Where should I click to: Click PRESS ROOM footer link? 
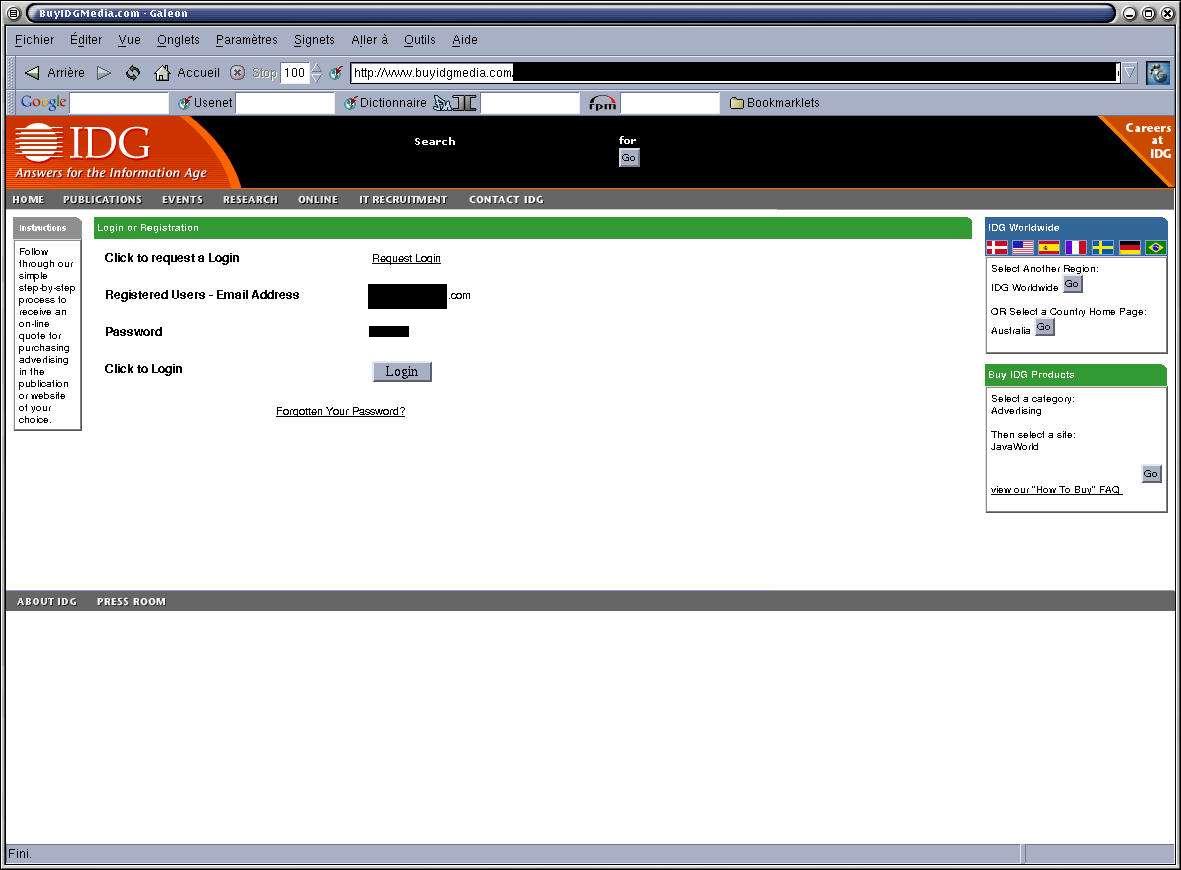coord(131,602)
